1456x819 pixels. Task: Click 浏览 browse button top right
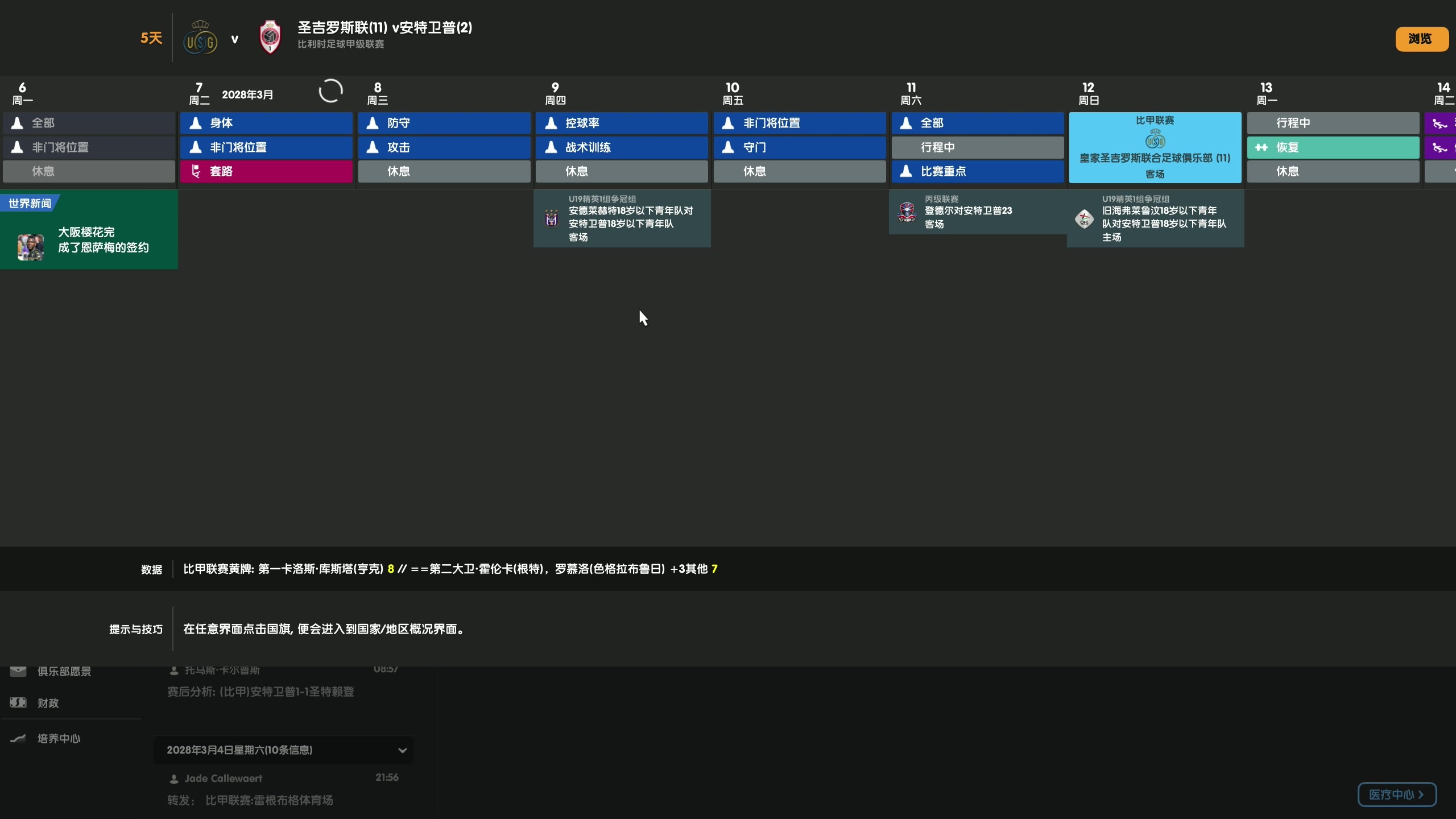(1419, 38)
